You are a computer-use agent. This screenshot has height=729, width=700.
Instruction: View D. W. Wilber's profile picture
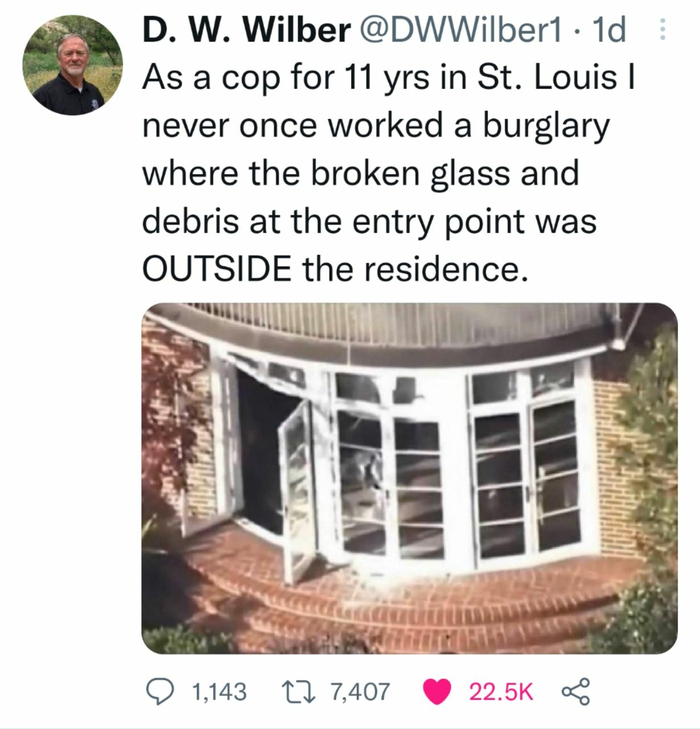(73, 65)
